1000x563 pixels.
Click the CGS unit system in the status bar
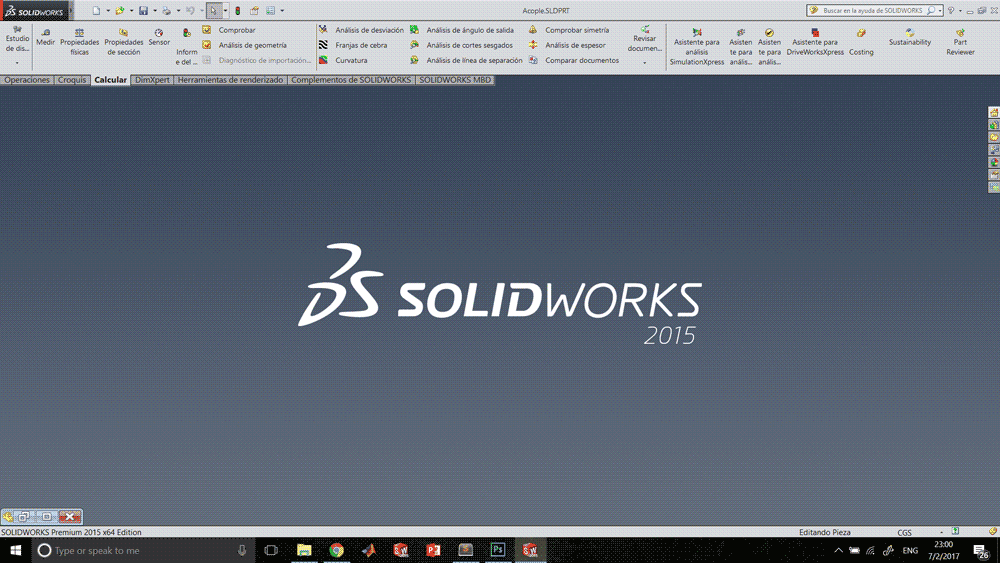click(904, 532)
